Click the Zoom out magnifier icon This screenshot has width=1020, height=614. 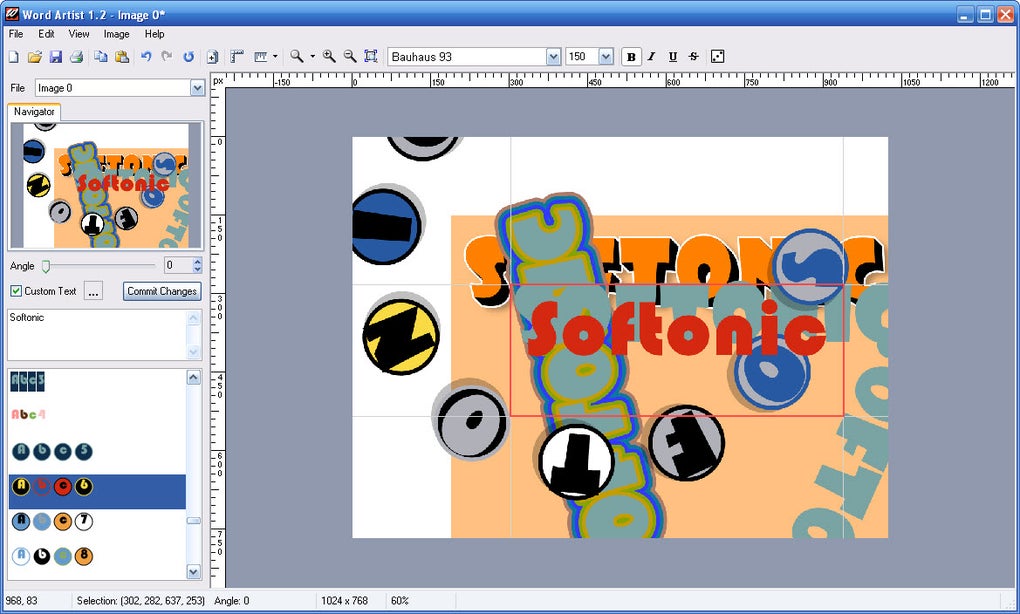[x=350, y=57]
